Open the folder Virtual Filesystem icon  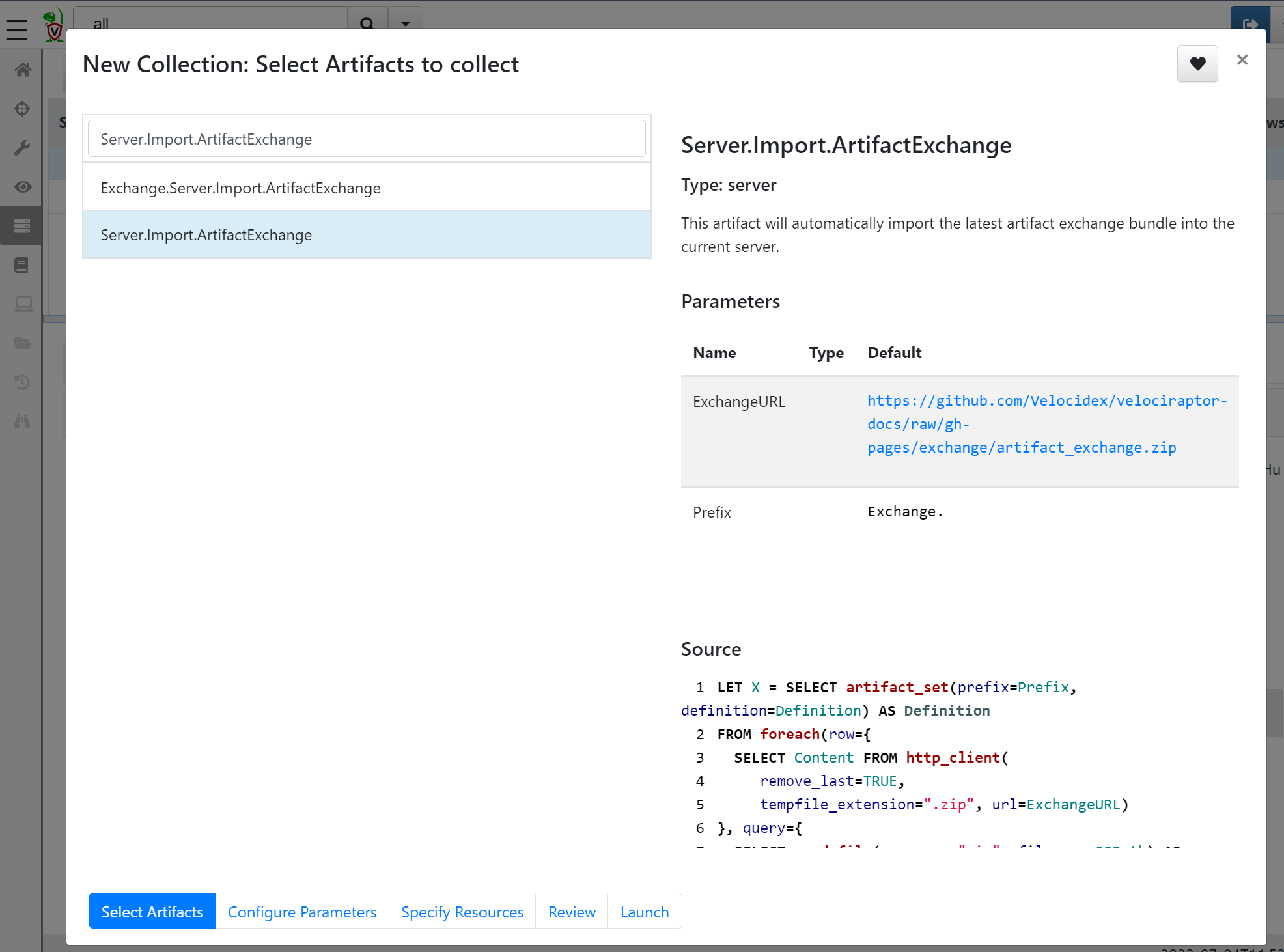tap(23, 343)
